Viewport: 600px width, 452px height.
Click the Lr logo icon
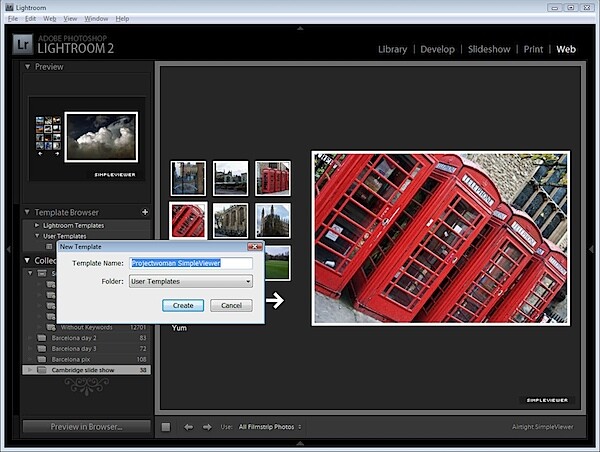click(x=23, y=45)
